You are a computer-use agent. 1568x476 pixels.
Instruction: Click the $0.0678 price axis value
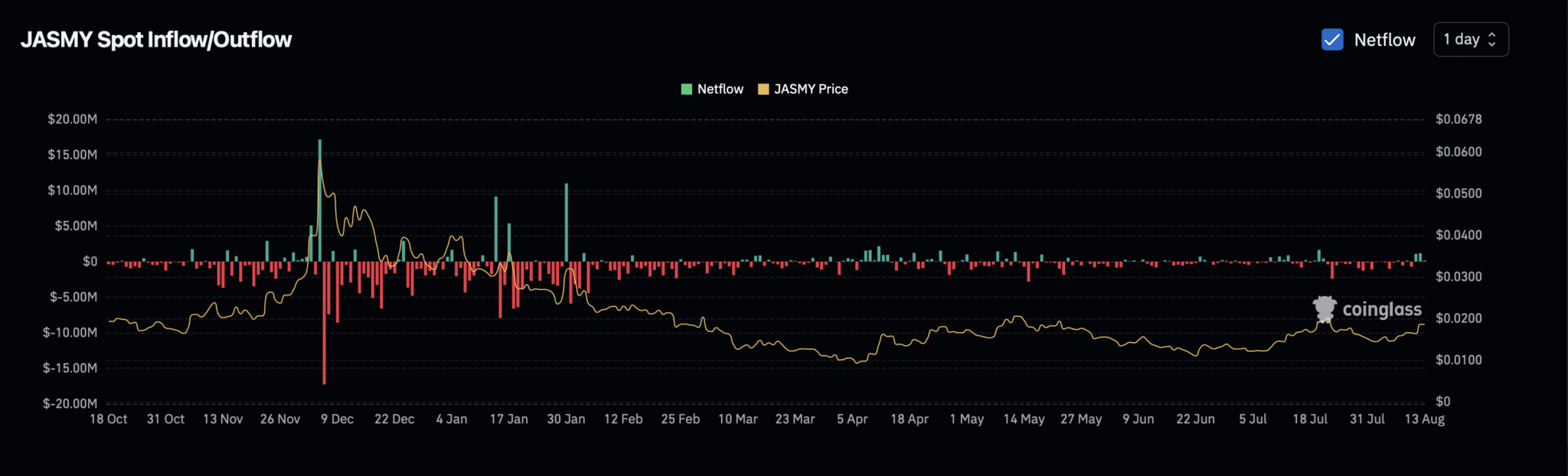point(1459,119)
